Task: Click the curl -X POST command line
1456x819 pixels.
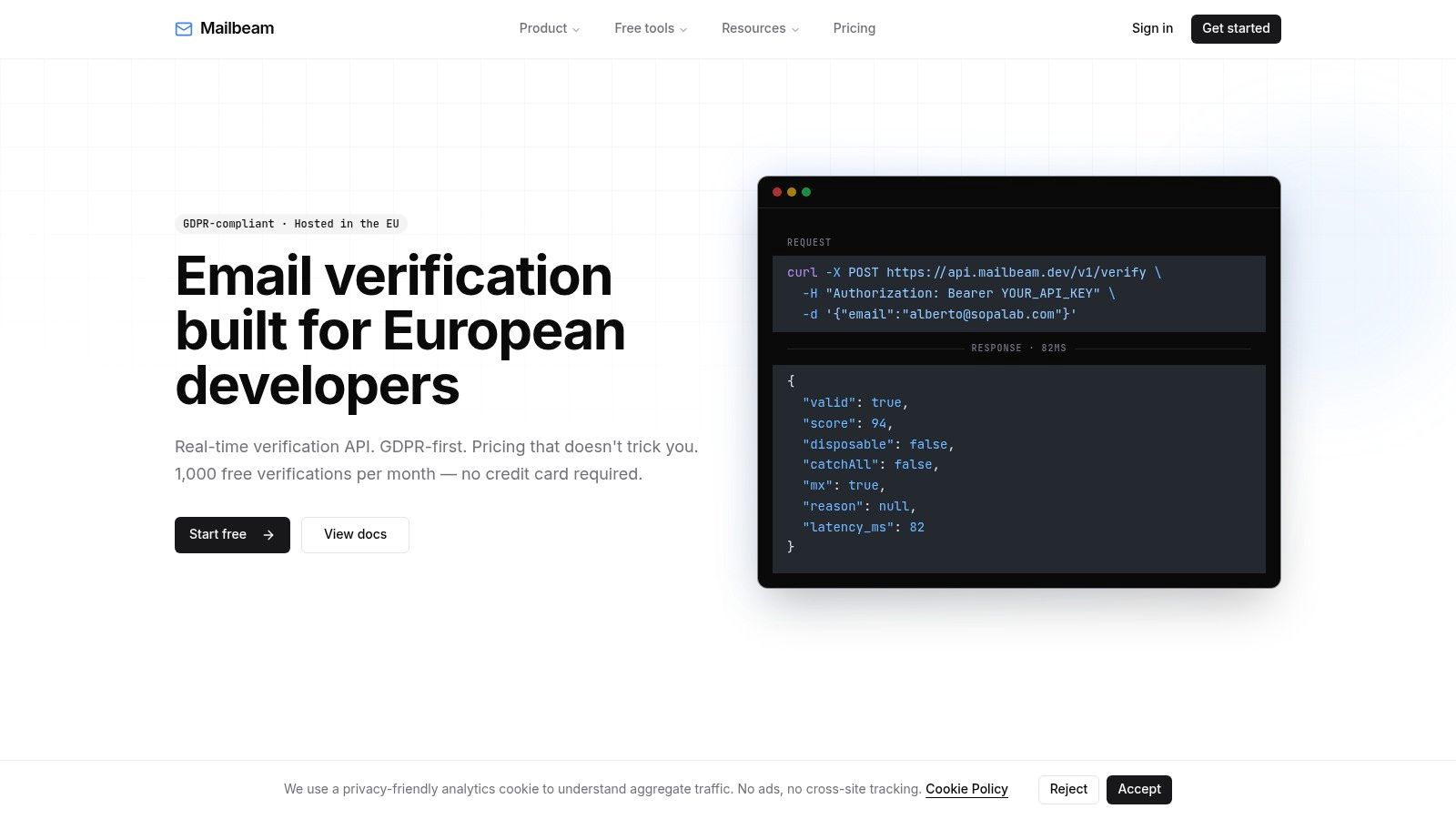Action: (x=975, y=272)
